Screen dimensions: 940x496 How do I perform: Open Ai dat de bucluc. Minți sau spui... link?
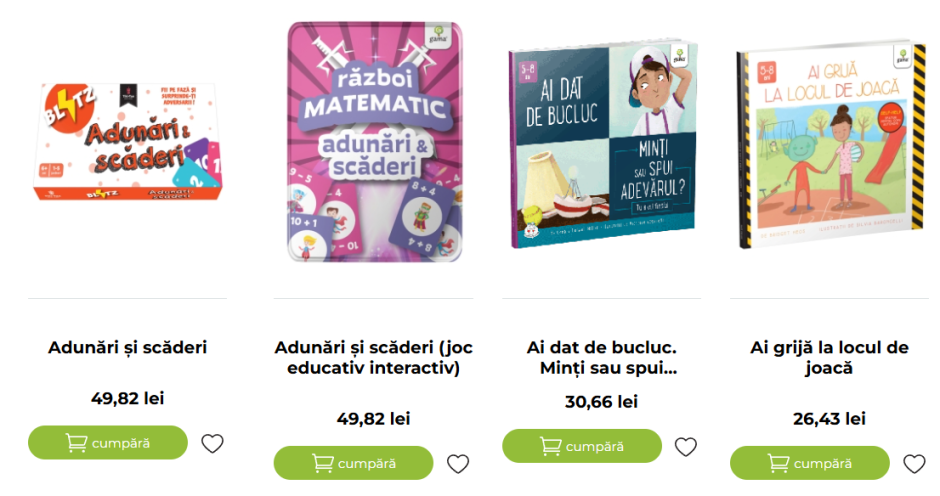[x=602, y=357]
